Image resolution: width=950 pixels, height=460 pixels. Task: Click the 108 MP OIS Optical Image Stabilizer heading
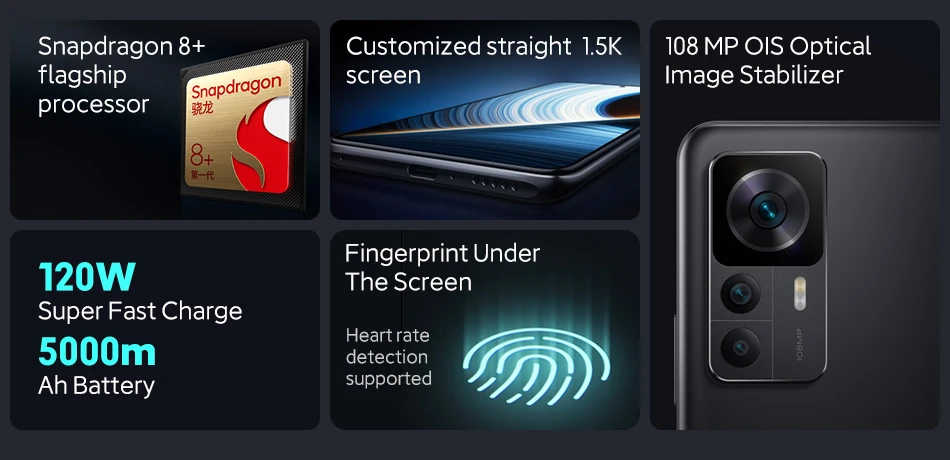click(x=768, y=61)
